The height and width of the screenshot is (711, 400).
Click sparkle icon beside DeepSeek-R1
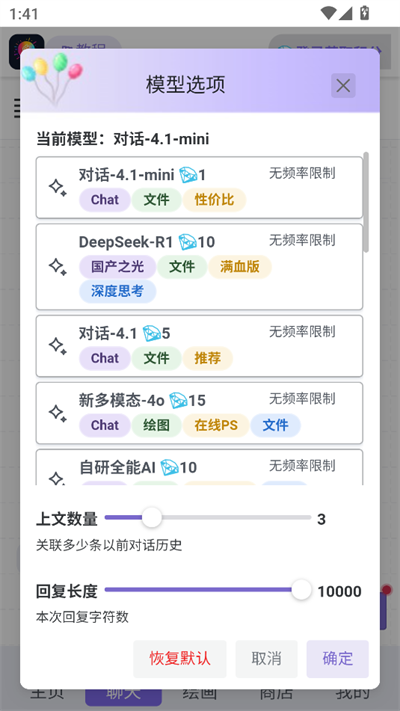coord(58,267)
